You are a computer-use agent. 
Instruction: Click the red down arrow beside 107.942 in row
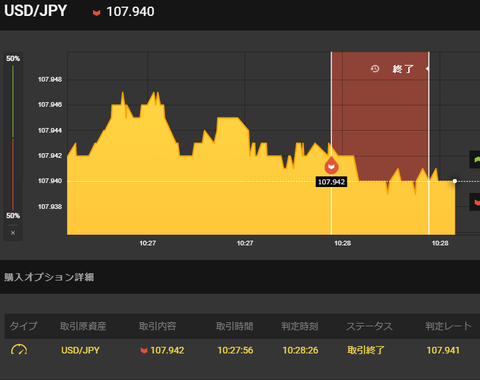click(144, 351)
